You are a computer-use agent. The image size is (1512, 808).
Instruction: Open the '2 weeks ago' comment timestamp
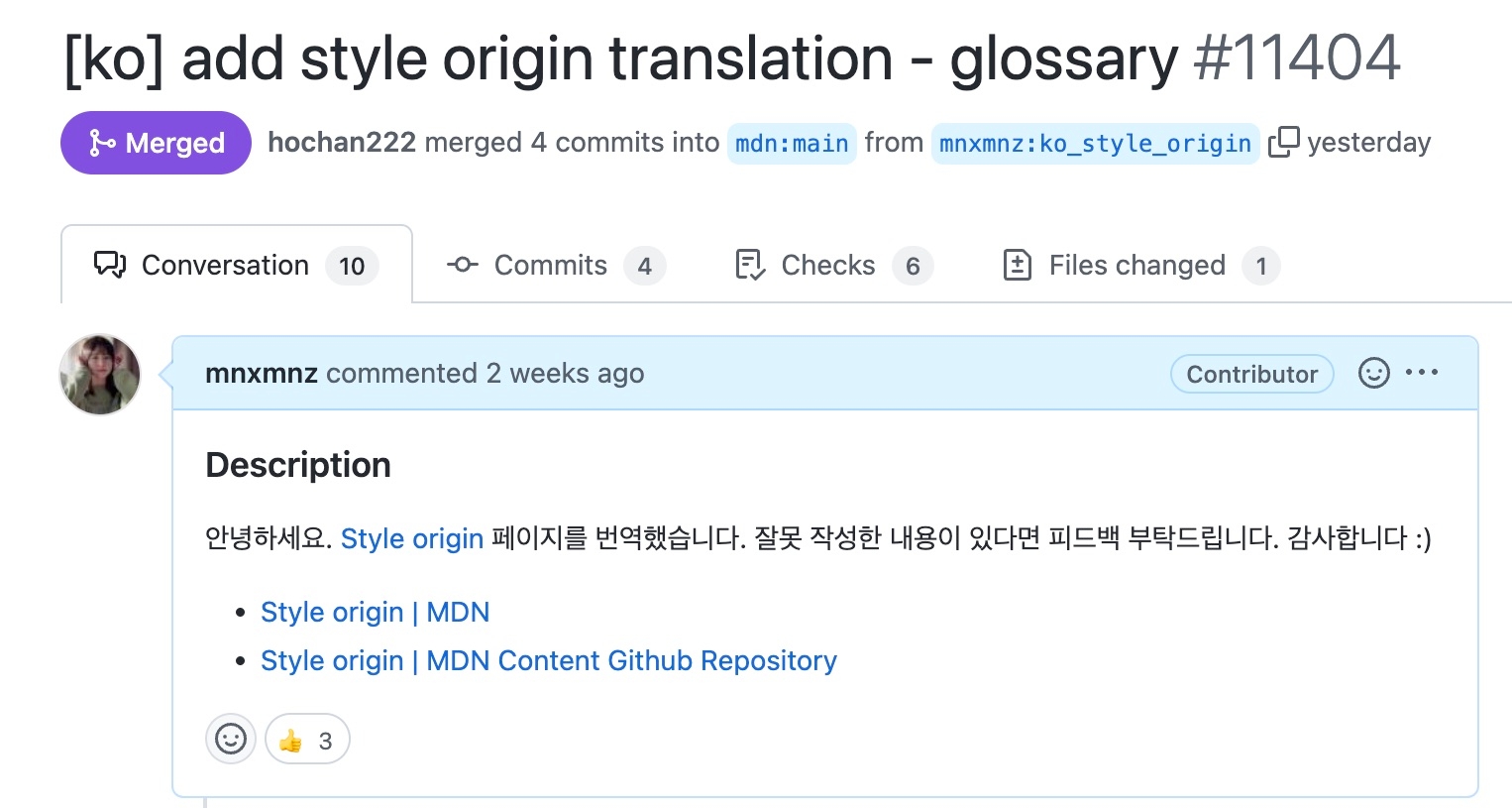pos(565,374)
